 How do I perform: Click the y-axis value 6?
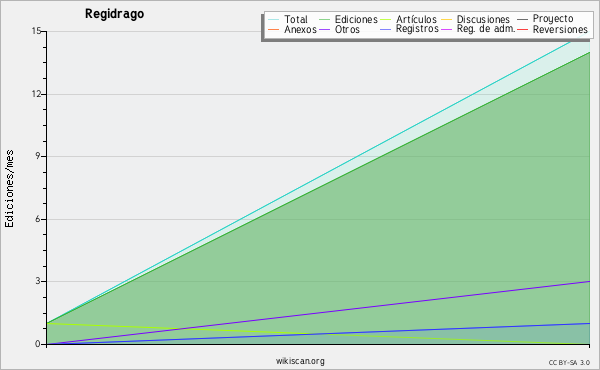click(x=38, y=219)
